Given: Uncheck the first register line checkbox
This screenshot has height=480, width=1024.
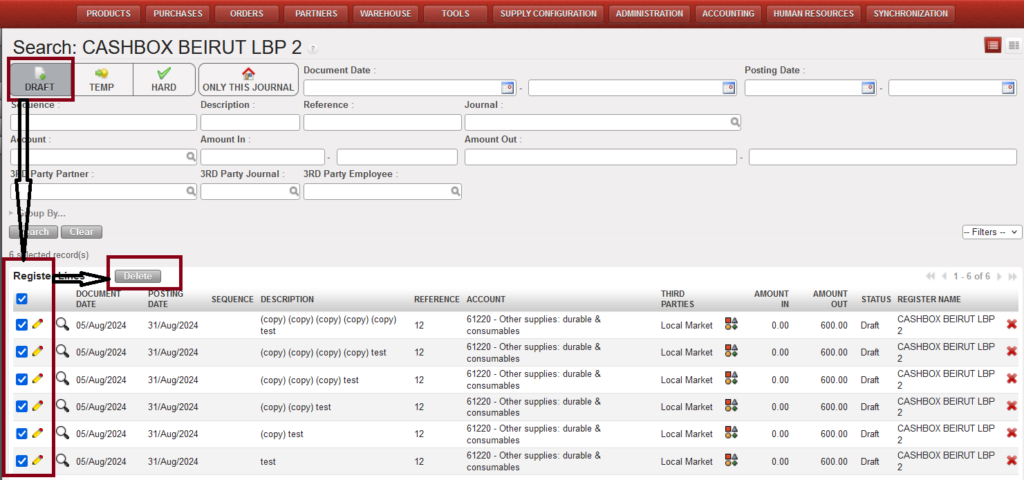Looking at the screenshot, I should coord(22,324).
